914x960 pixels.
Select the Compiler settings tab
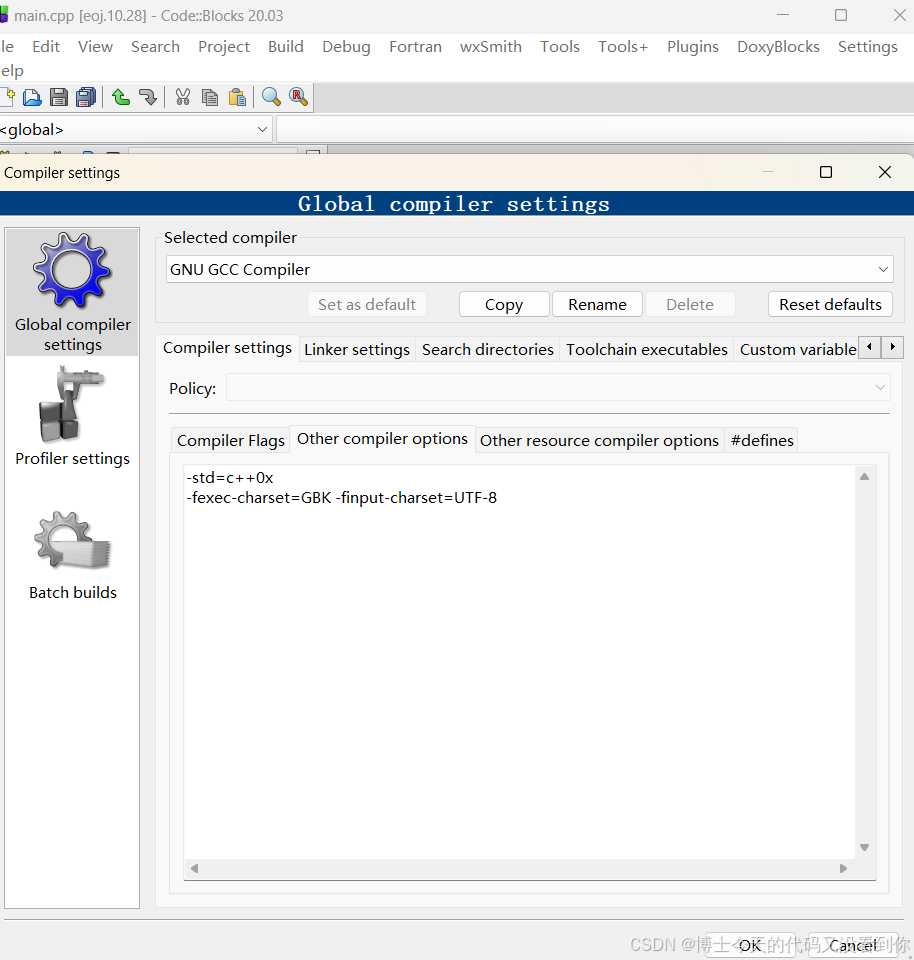[x=228, y=348]
